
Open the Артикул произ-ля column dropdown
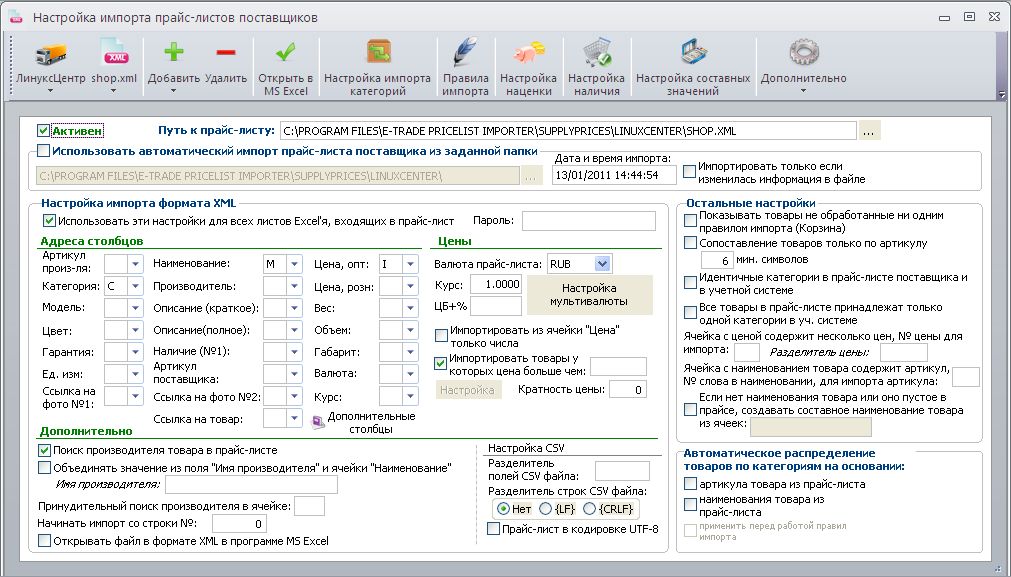[x=135, y=264]
